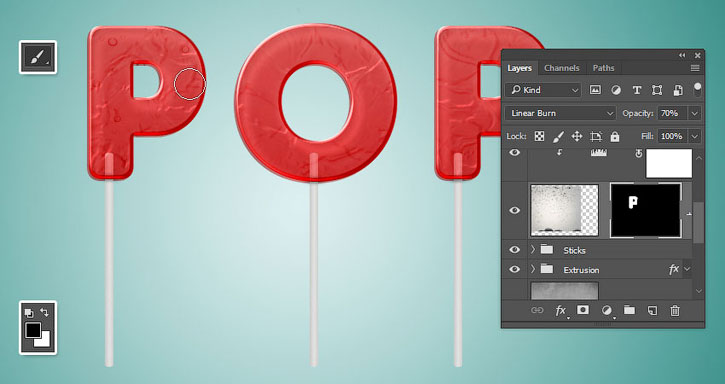Create new fill or adjustment layer

607,311
